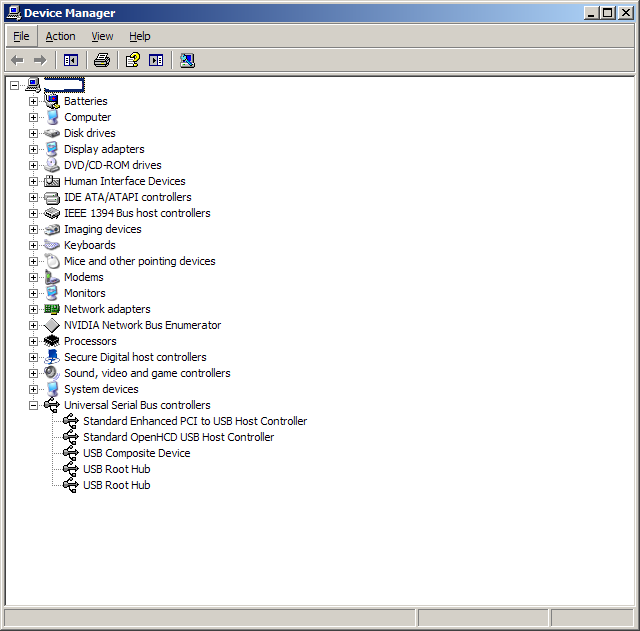Expand the Display adapters node
This screenshot has height=631, width=640.
(33, 149)
